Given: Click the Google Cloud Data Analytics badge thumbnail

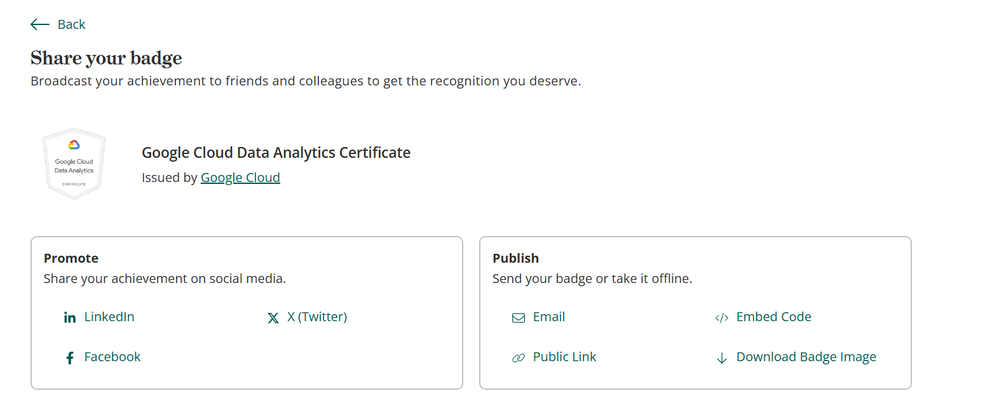Looking at the screenshot, I should [x=74, y=163].
